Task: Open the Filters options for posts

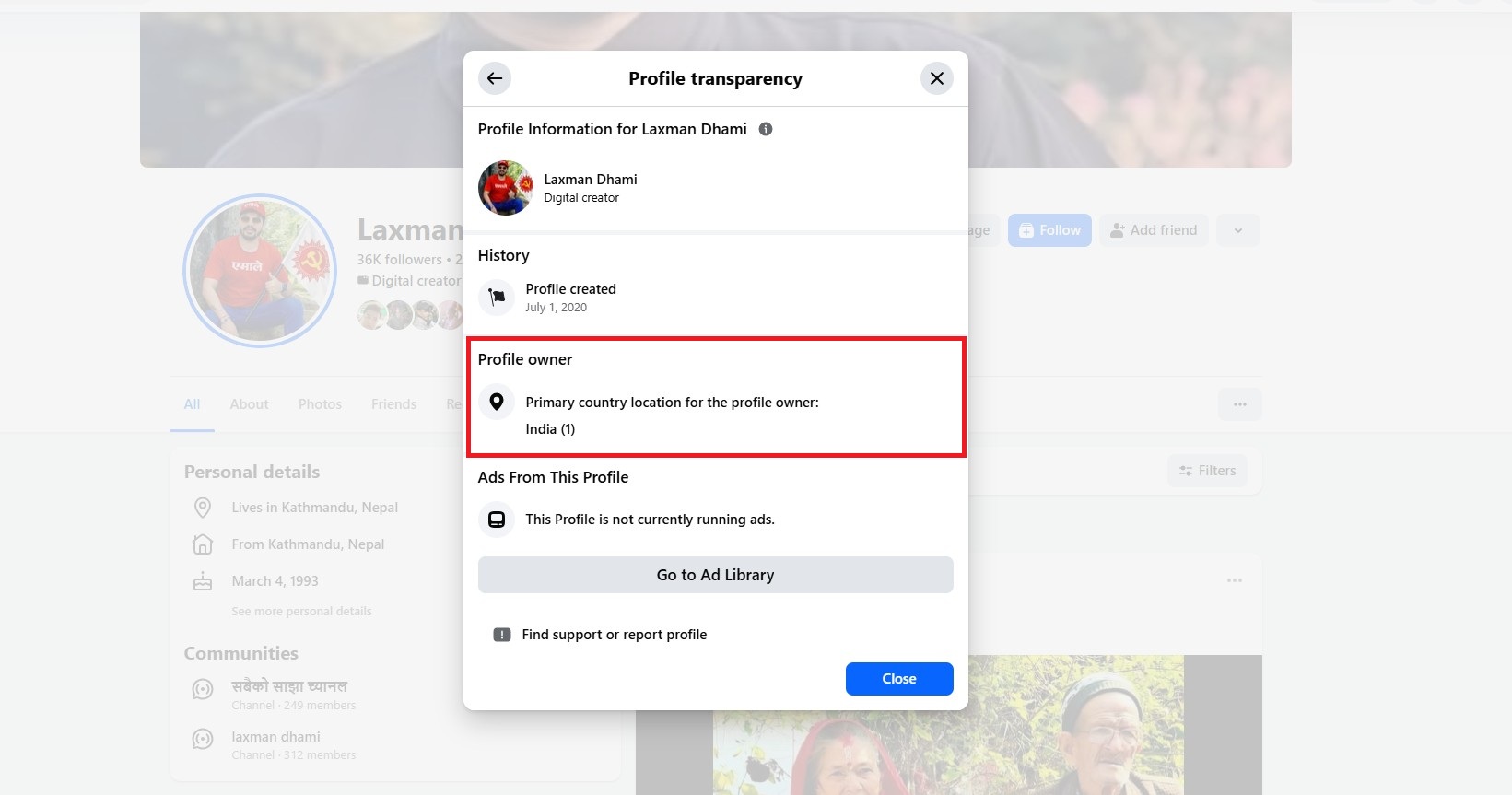Action: point(1207,471)
